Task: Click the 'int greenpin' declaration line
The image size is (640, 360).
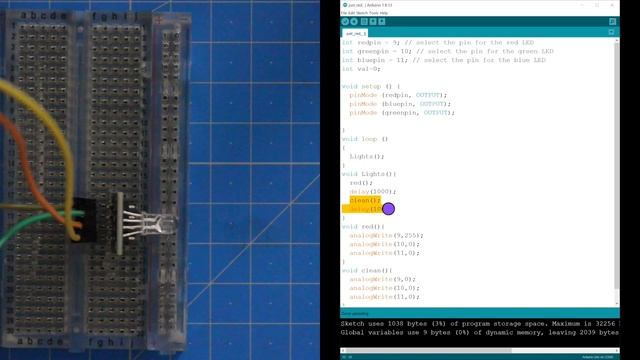Action: click(x=447, y=51)
